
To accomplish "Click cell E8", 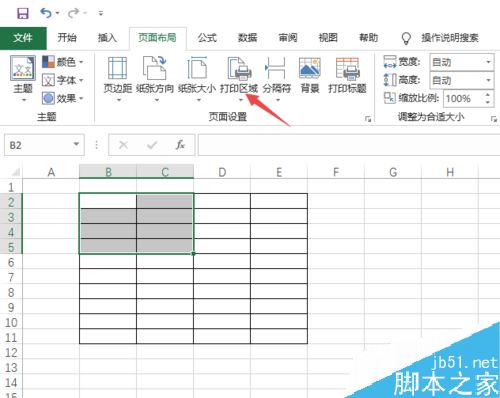I will [279, 291].
